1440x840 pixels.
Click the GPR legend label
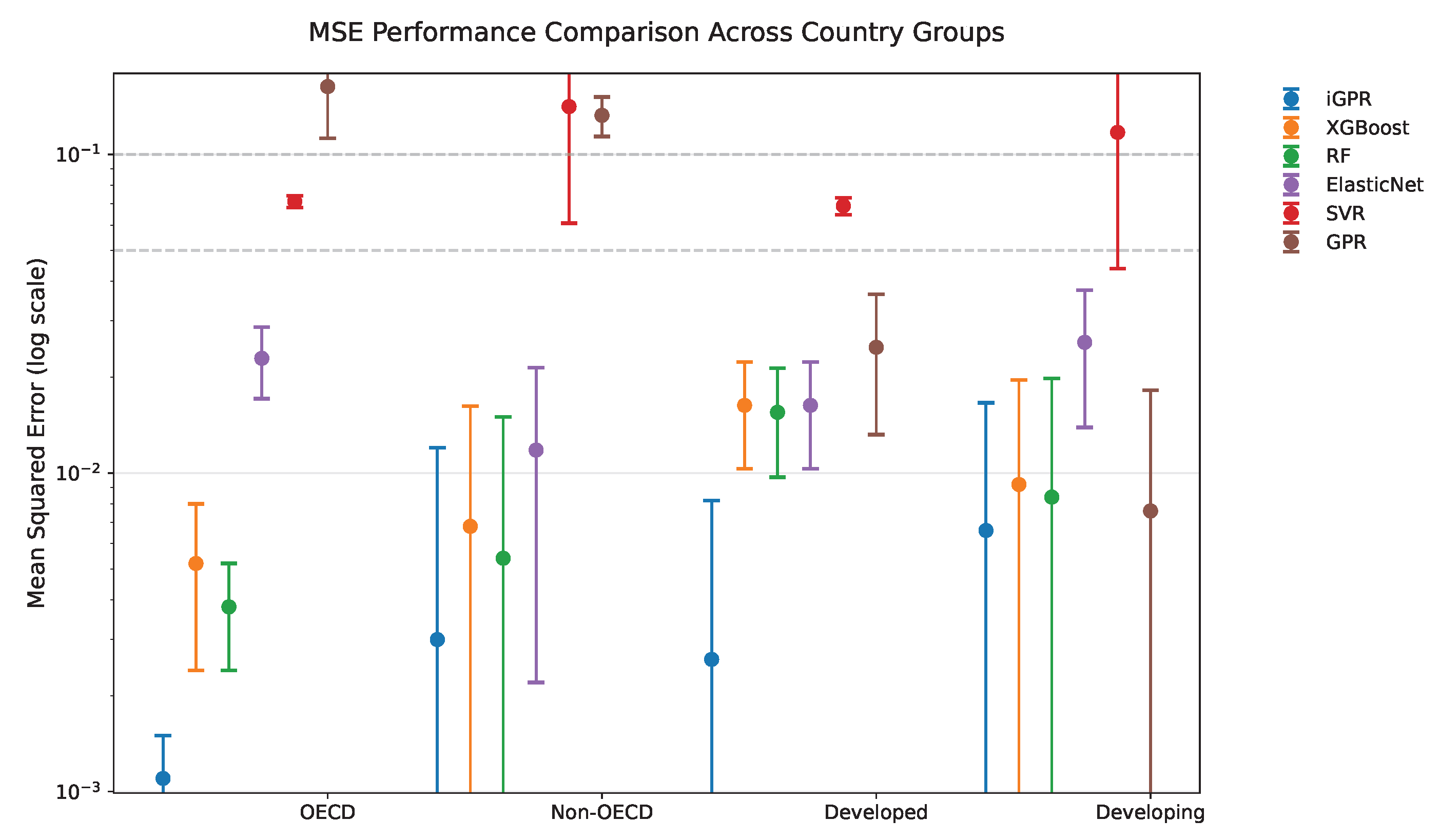point(1346,242)
